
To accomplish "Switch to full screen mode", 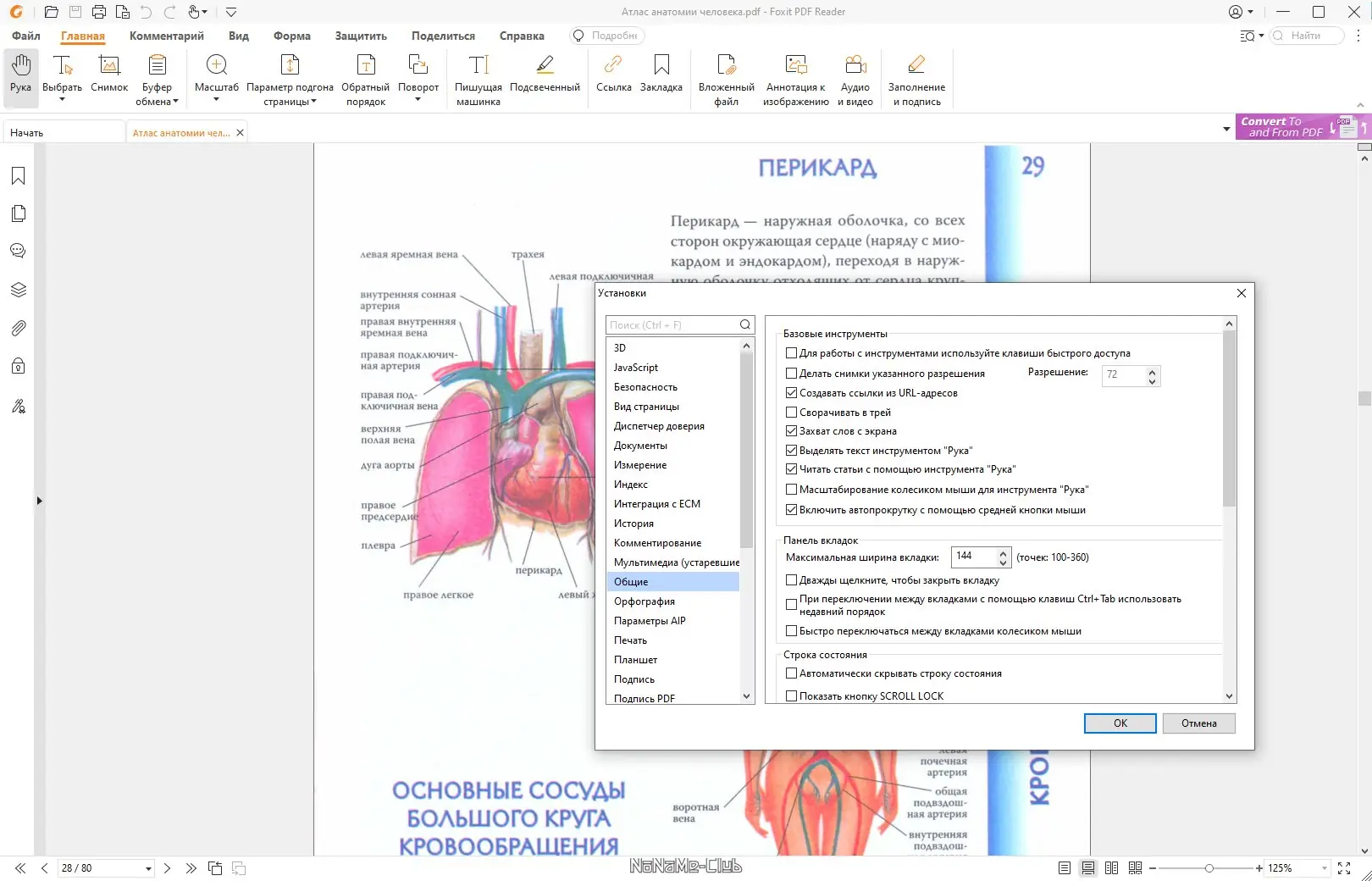I will (x=1344, y=868).
